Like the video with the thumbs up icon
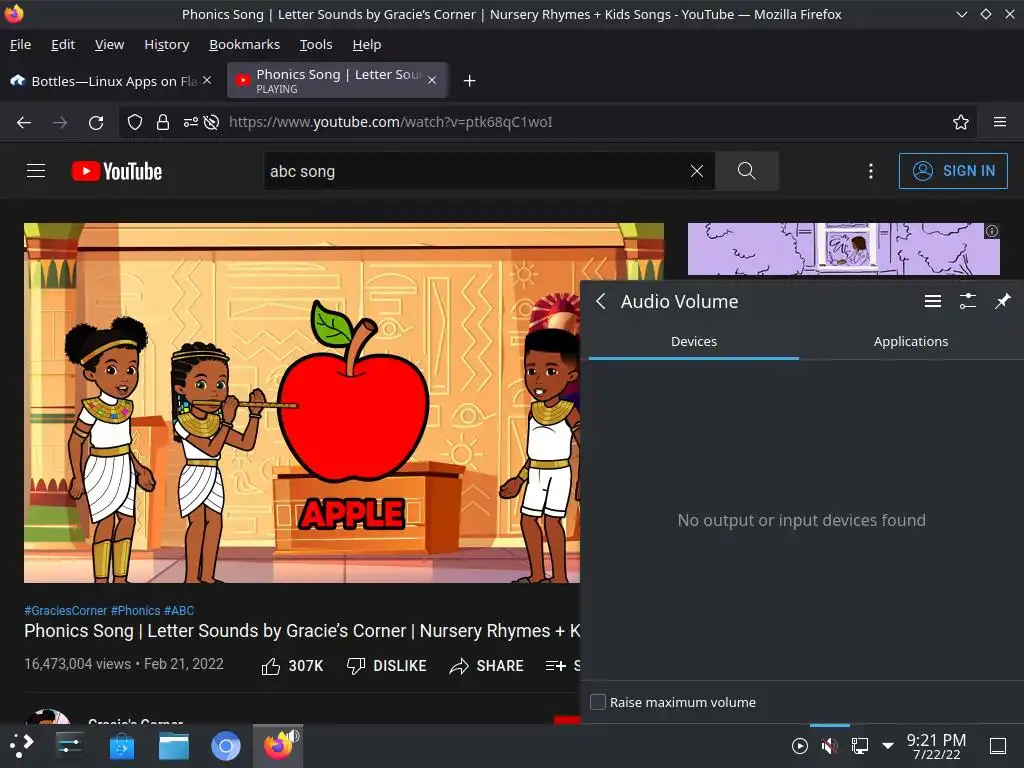Screen dimensions: 1024x768 click(x=270, y=666)
